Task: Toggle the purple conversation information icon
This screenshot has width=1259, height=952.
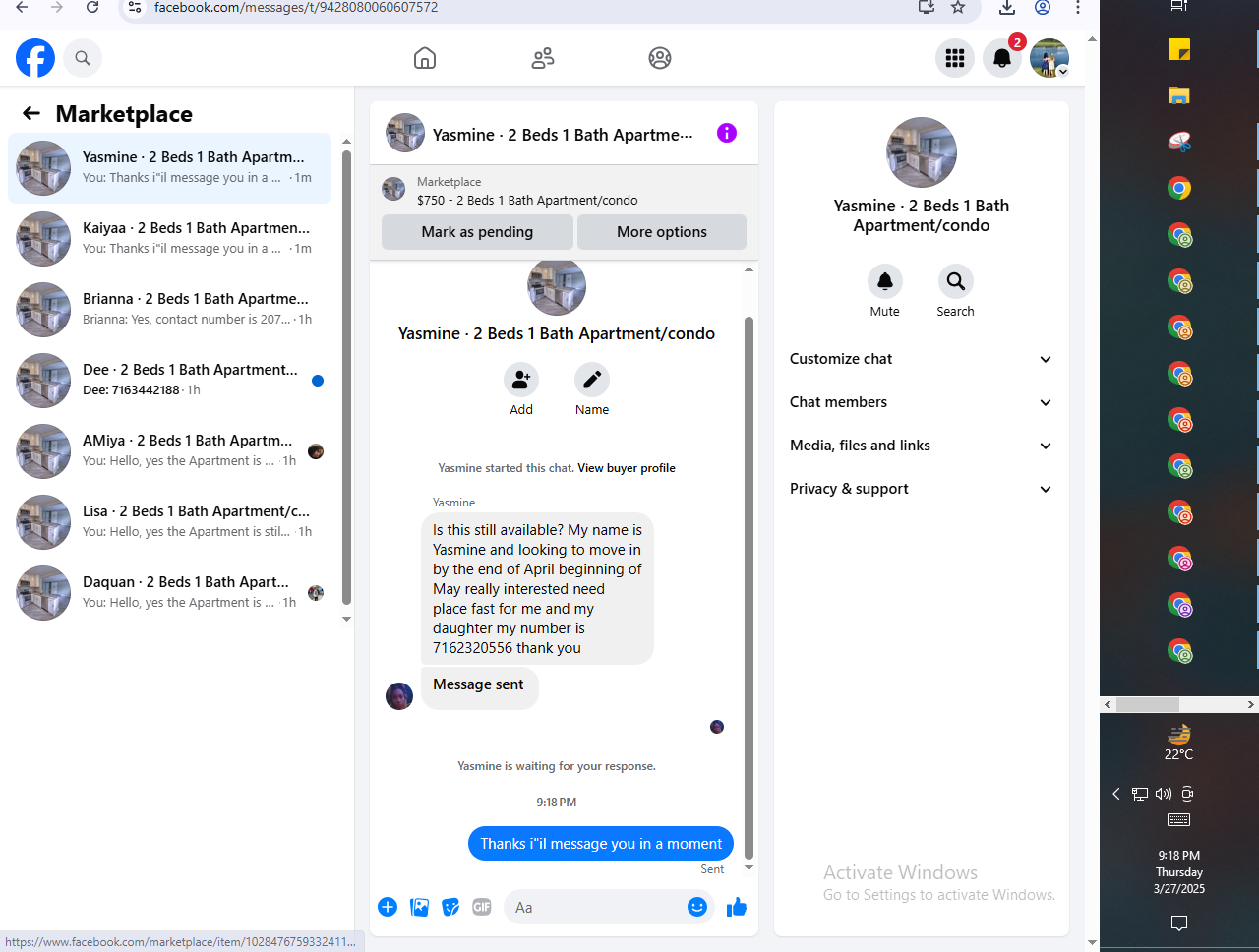Action: pos(727,133)
